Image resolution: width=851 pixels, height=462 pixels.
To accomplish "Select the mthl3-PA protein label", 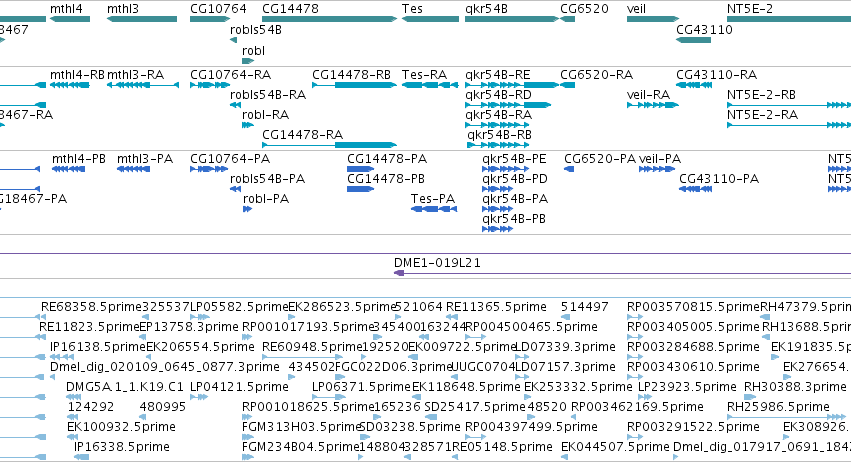I will click(145, 159).
